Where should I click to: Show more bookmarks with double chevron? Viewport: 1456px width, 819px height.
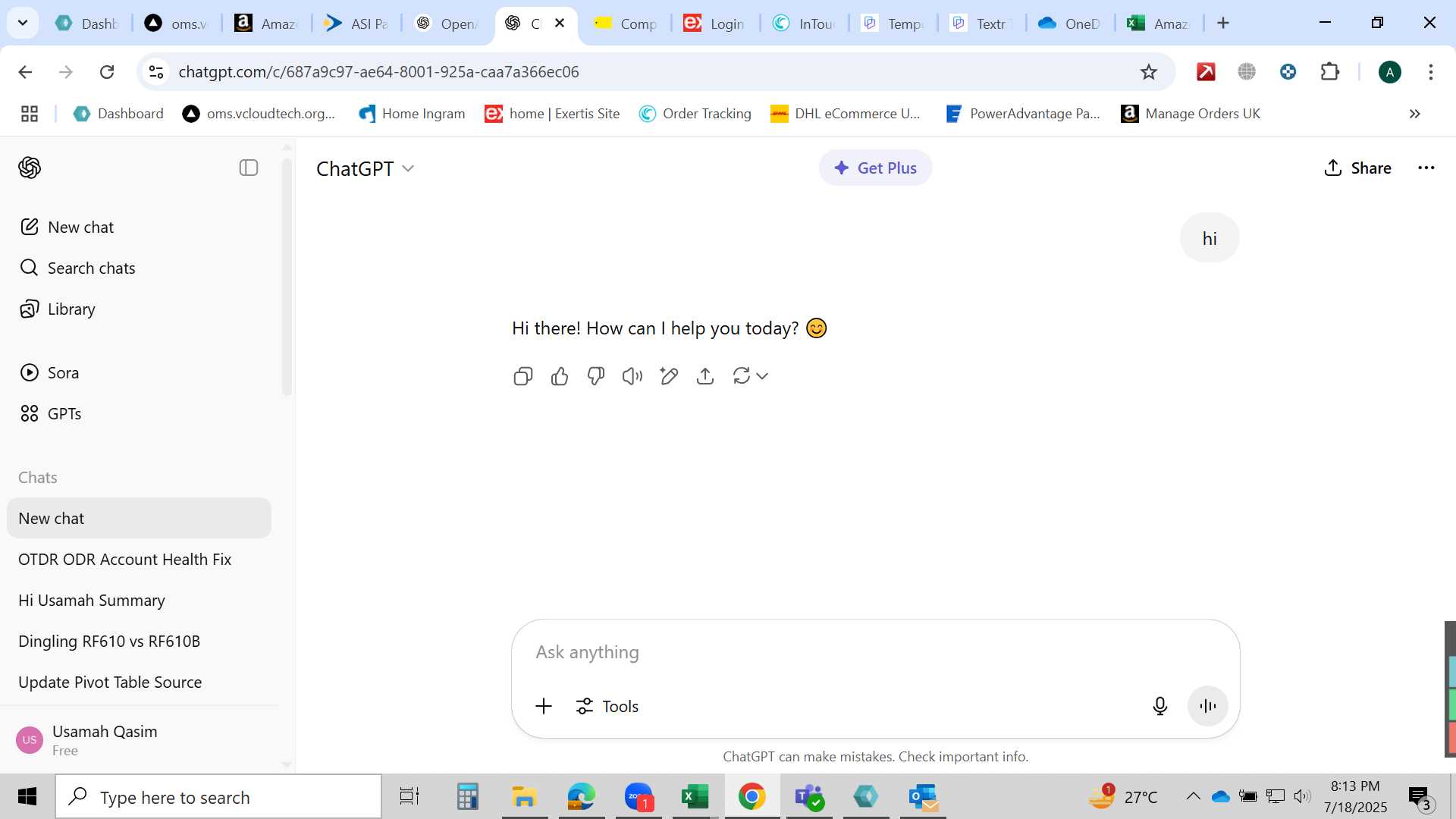1414,114
